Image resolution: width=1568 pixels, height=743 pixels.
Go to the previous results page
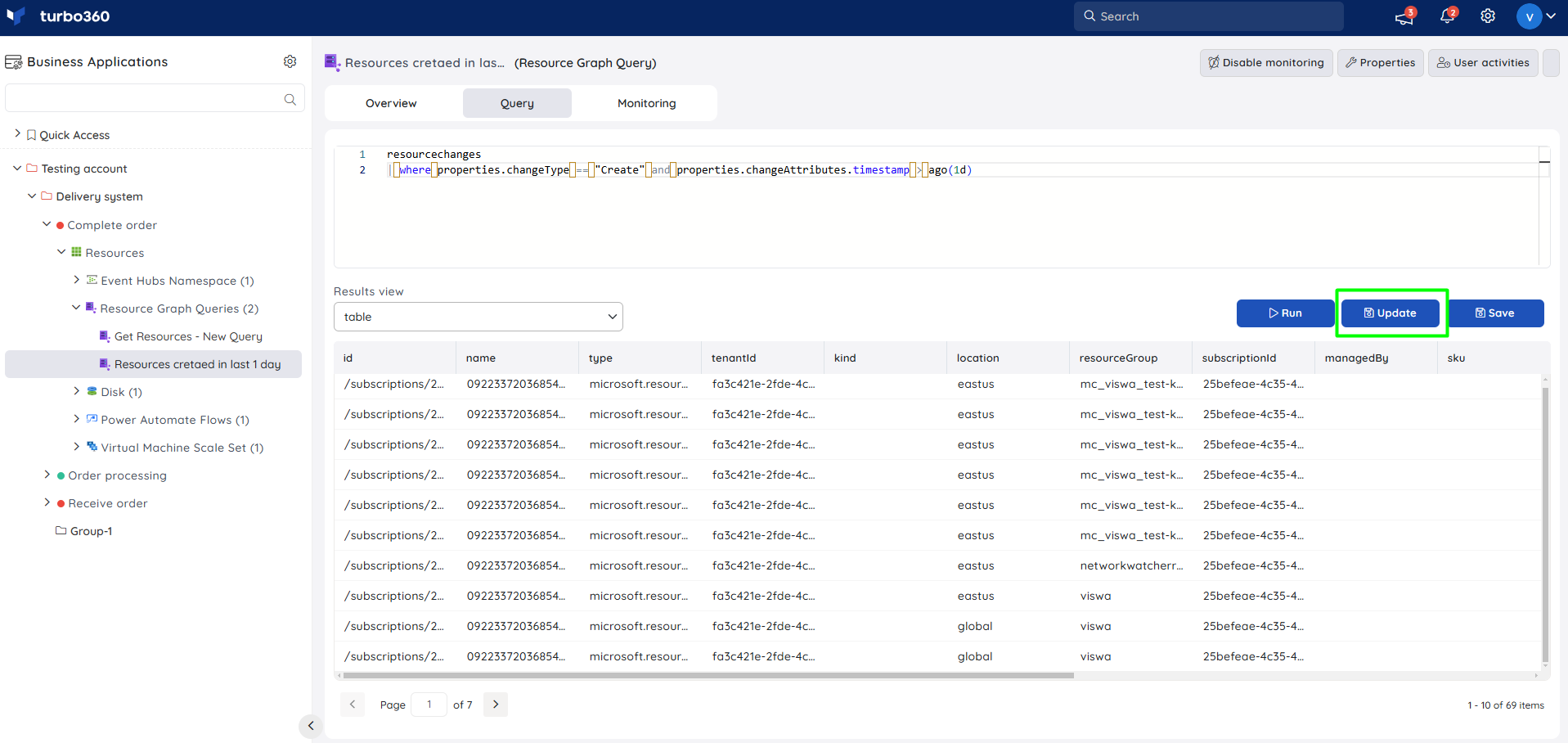click(x=353, y=705)
